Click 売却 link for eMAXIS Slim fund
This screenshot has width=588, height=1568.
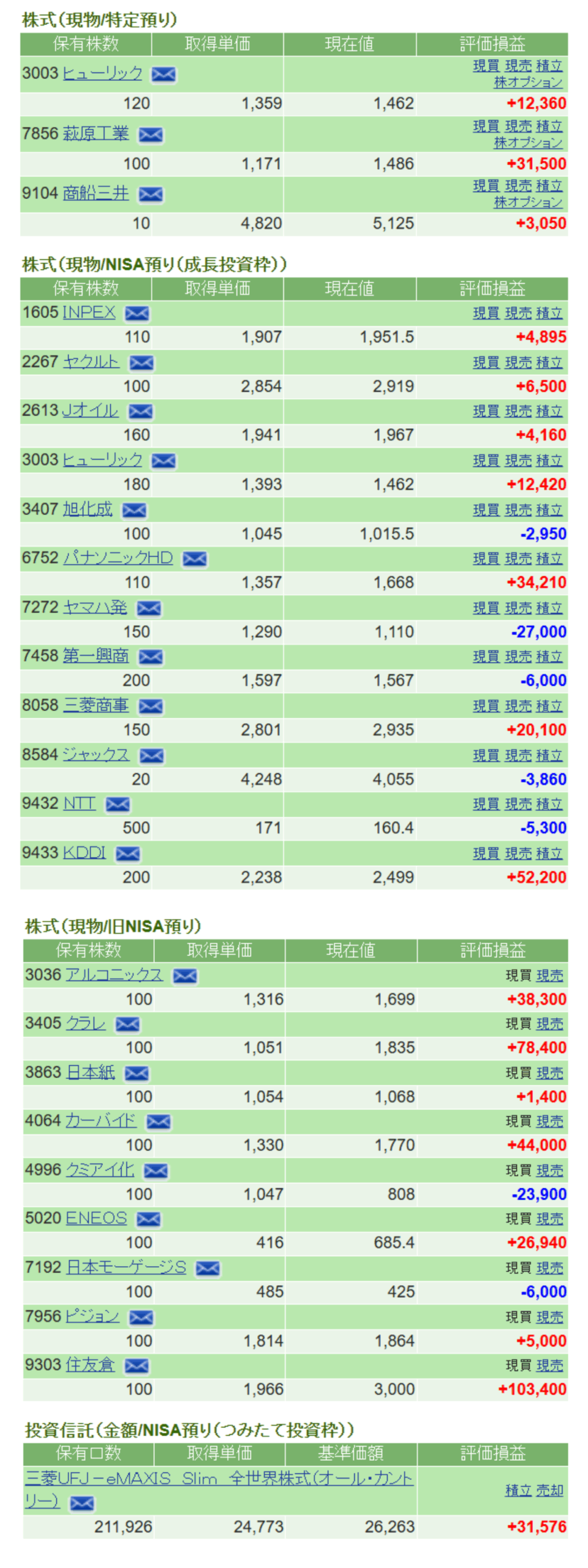pyautogui.click(x=549, y=1491)
